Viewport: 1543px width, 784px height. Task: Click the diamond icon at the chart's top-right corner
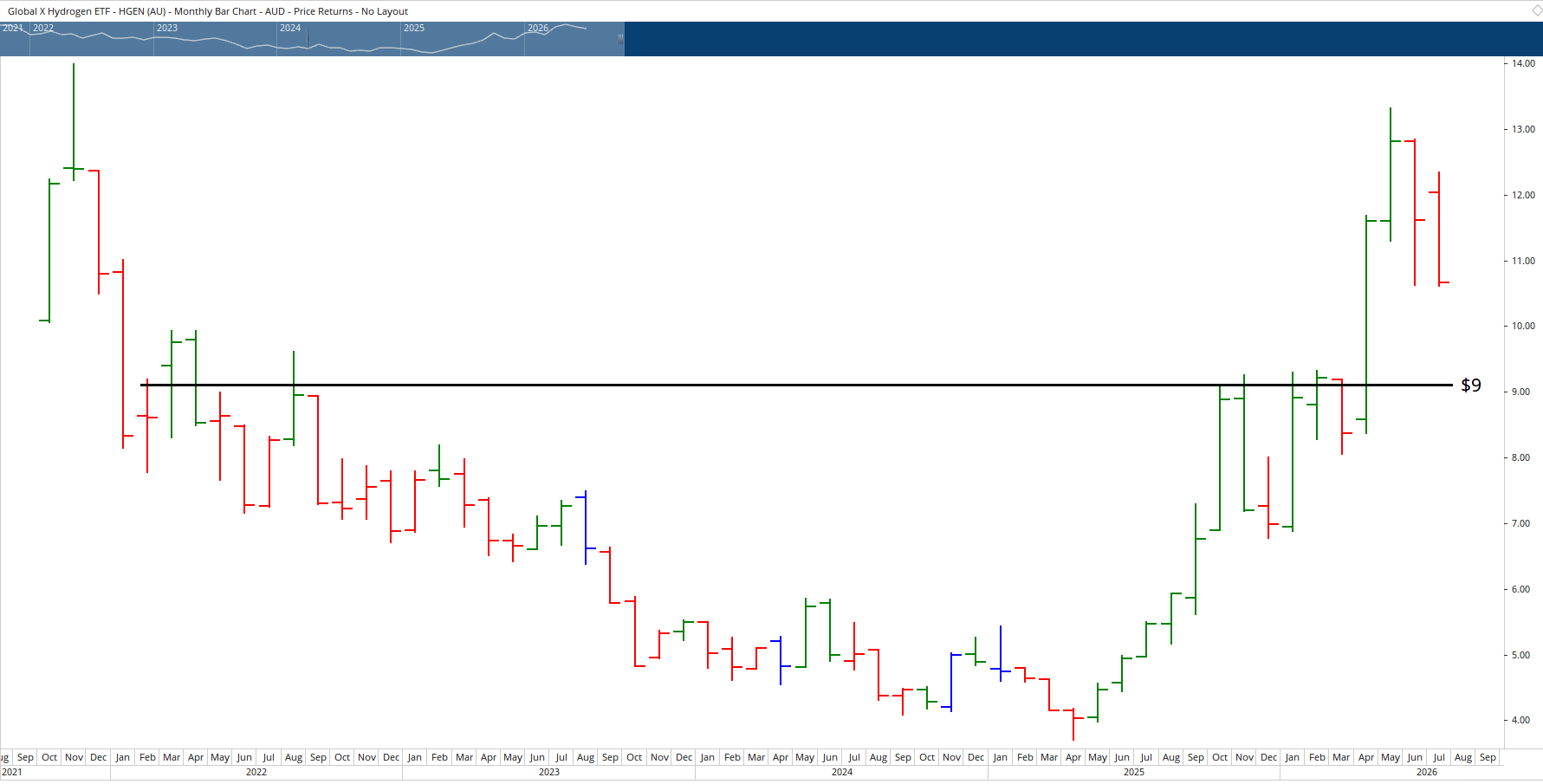pyautogui.click(x=1536, y=10)
